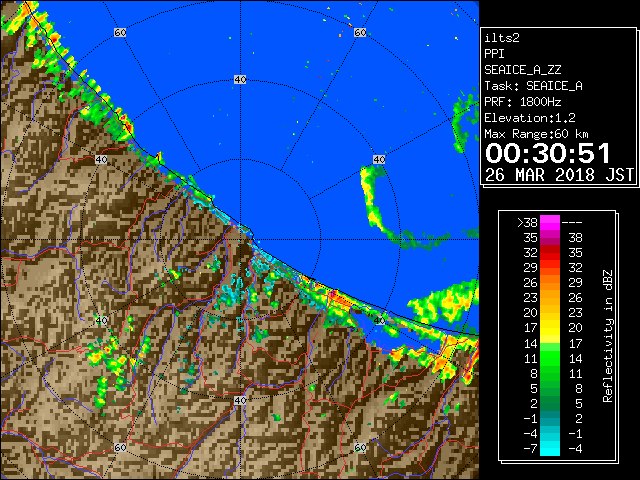Click the northwest 60 km range label
The width and height of the screenshot is (640, 480).
pos(120,32)
